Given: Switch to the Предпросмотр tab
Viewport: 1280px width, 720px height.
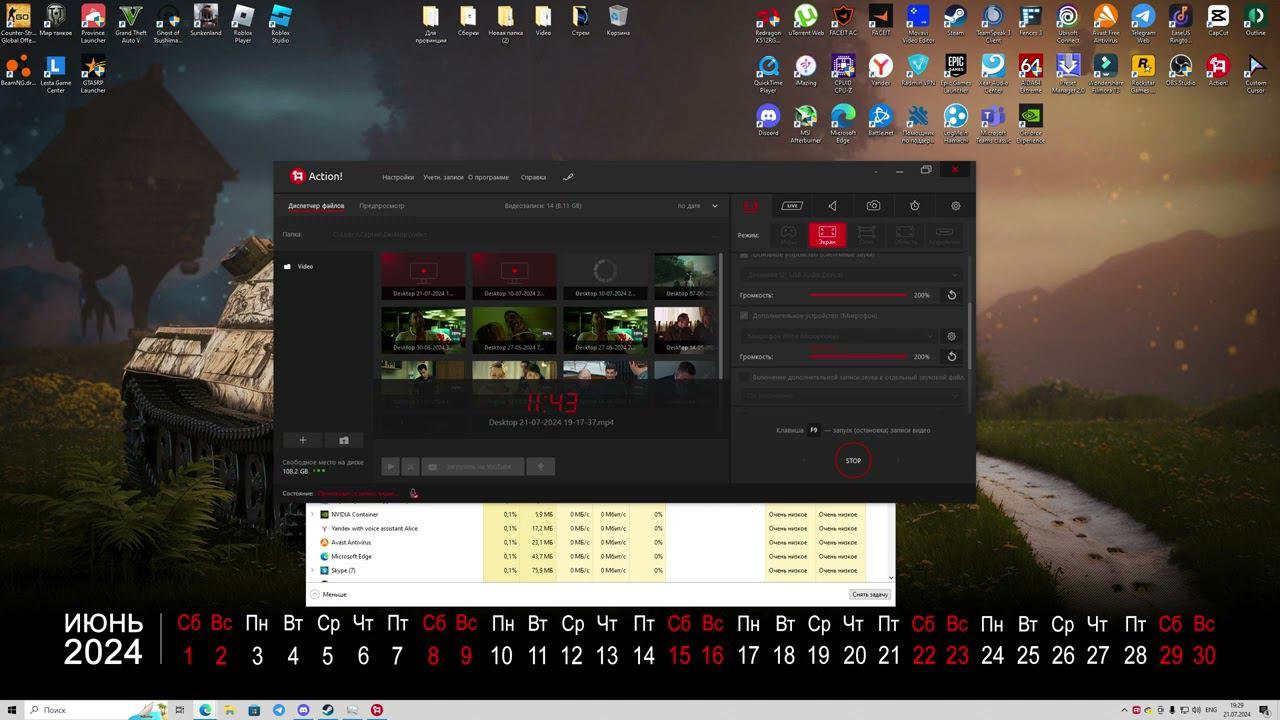Looking at the screenshot, I should [382, 206].
